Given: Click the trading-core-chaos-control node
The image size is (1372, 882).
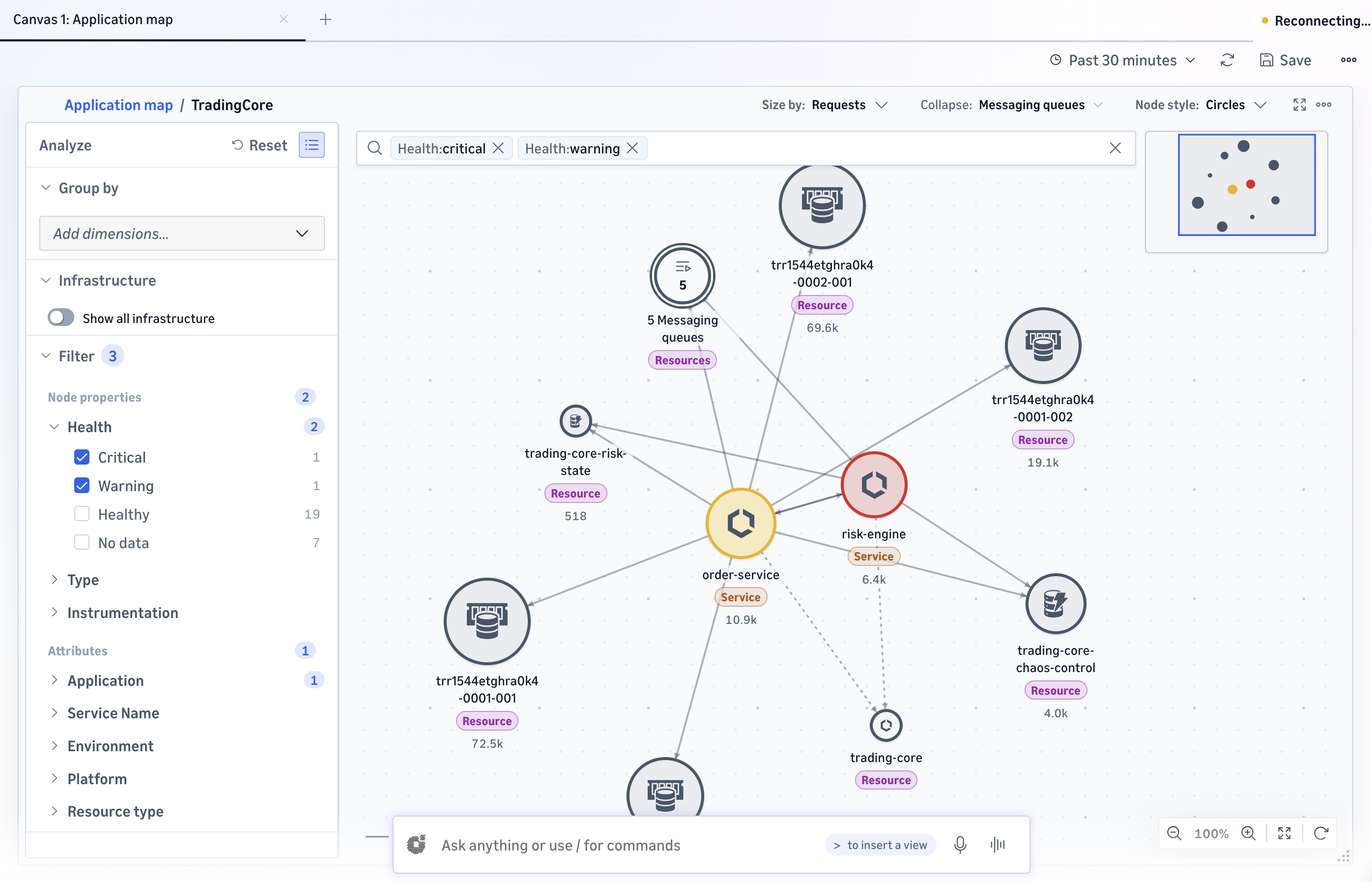Looking at the screenshot, I should 1056,604.
